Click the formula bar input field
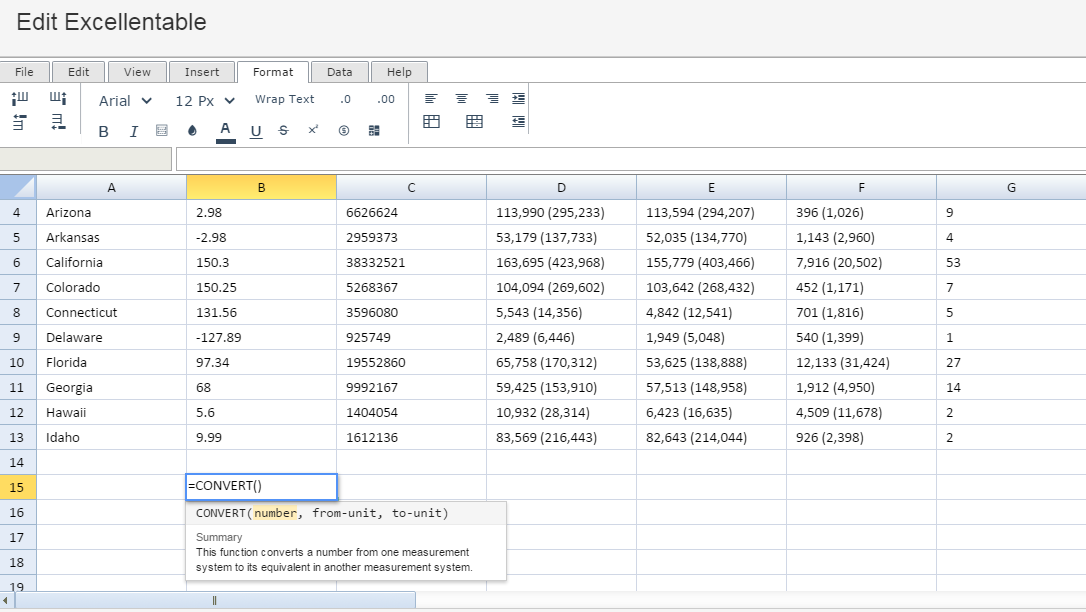This screenshot has width=1086, height=612. point(630,159)
